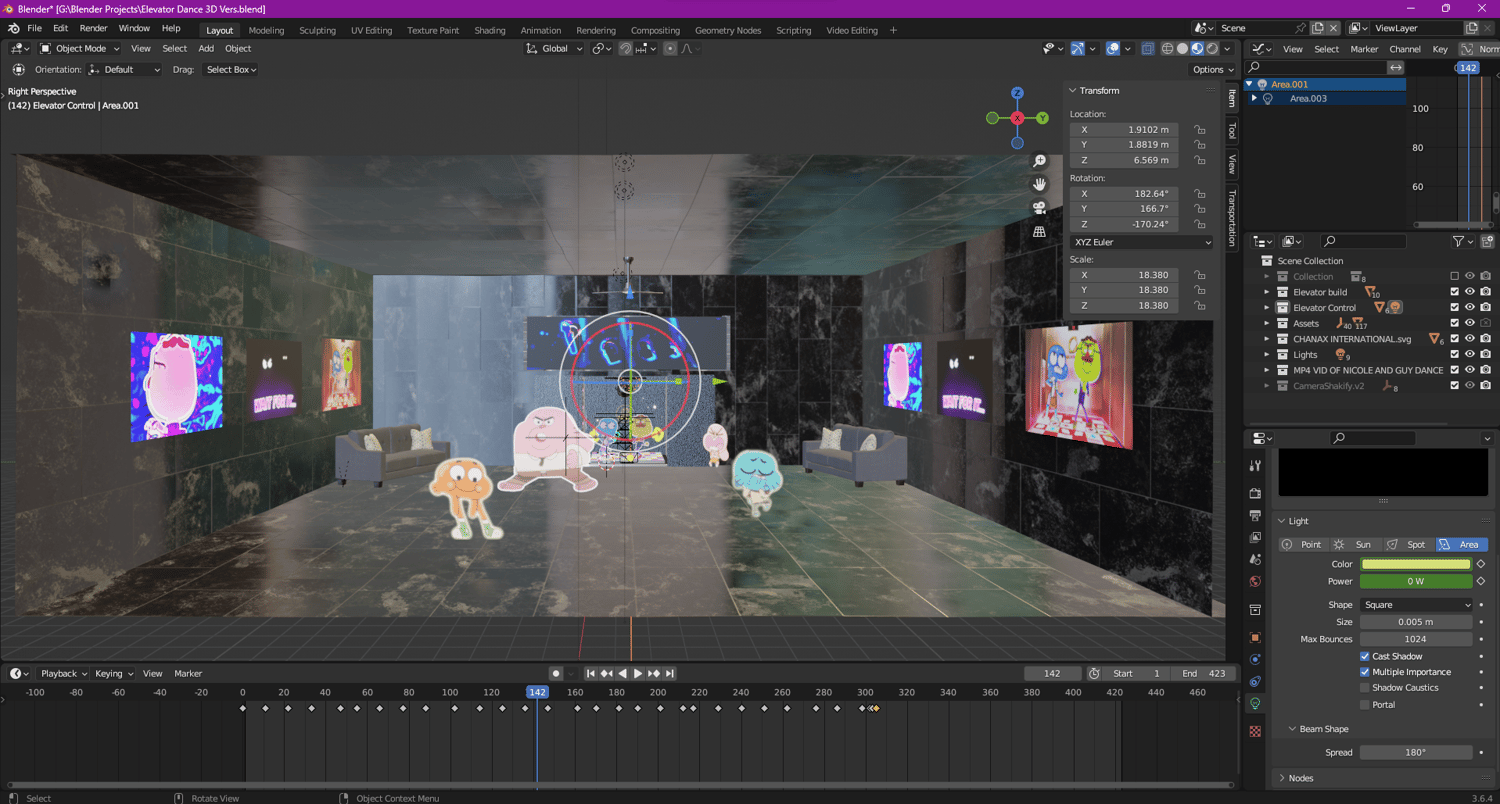Open the World properties tab icon
This screenshot has height=804, width=1500.
click(x=1255, y=581)
